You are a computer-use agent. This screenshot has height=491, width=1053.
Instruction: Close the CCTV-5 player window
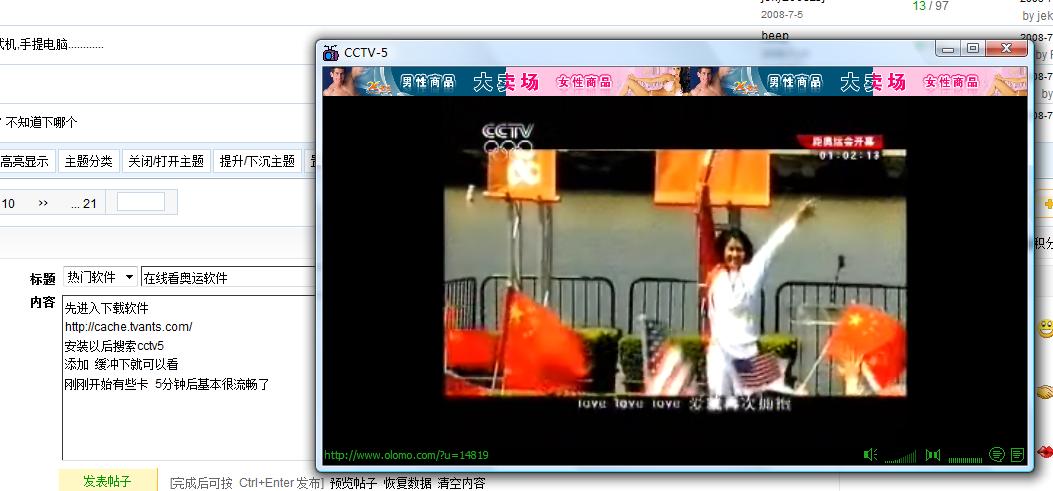(x=1006, y=48)
